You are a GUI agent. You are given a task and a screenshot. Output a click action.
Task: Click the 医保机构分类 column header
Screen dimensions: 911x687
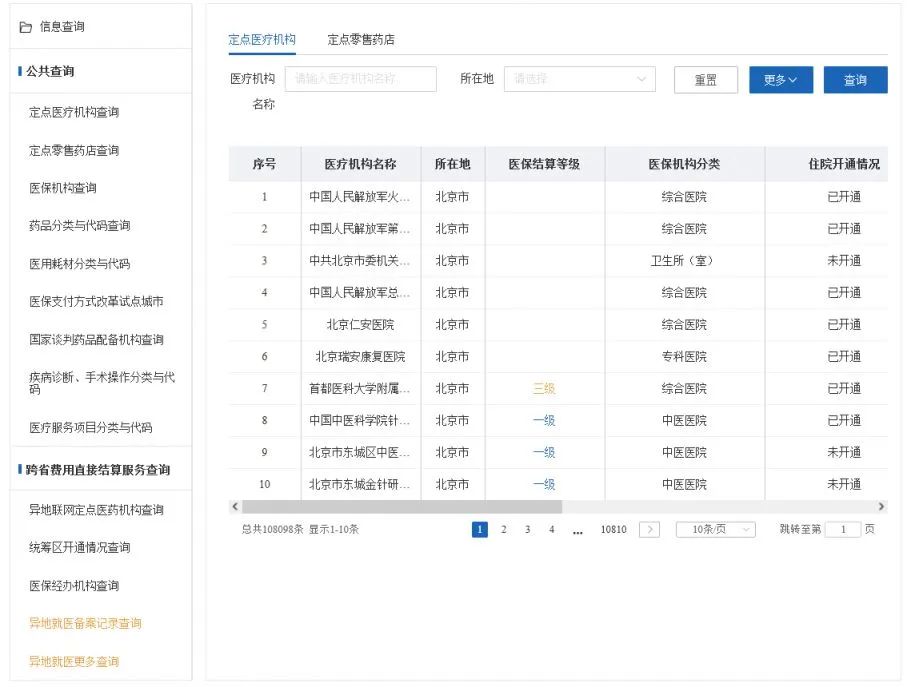pos(684,164)
